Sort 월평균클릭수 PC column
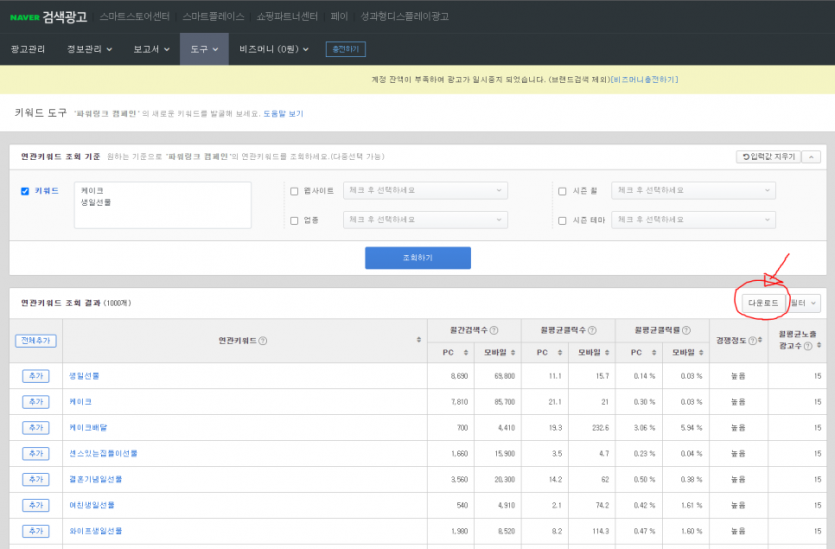Viewport: 835px width, 549px height. point(560,353)
